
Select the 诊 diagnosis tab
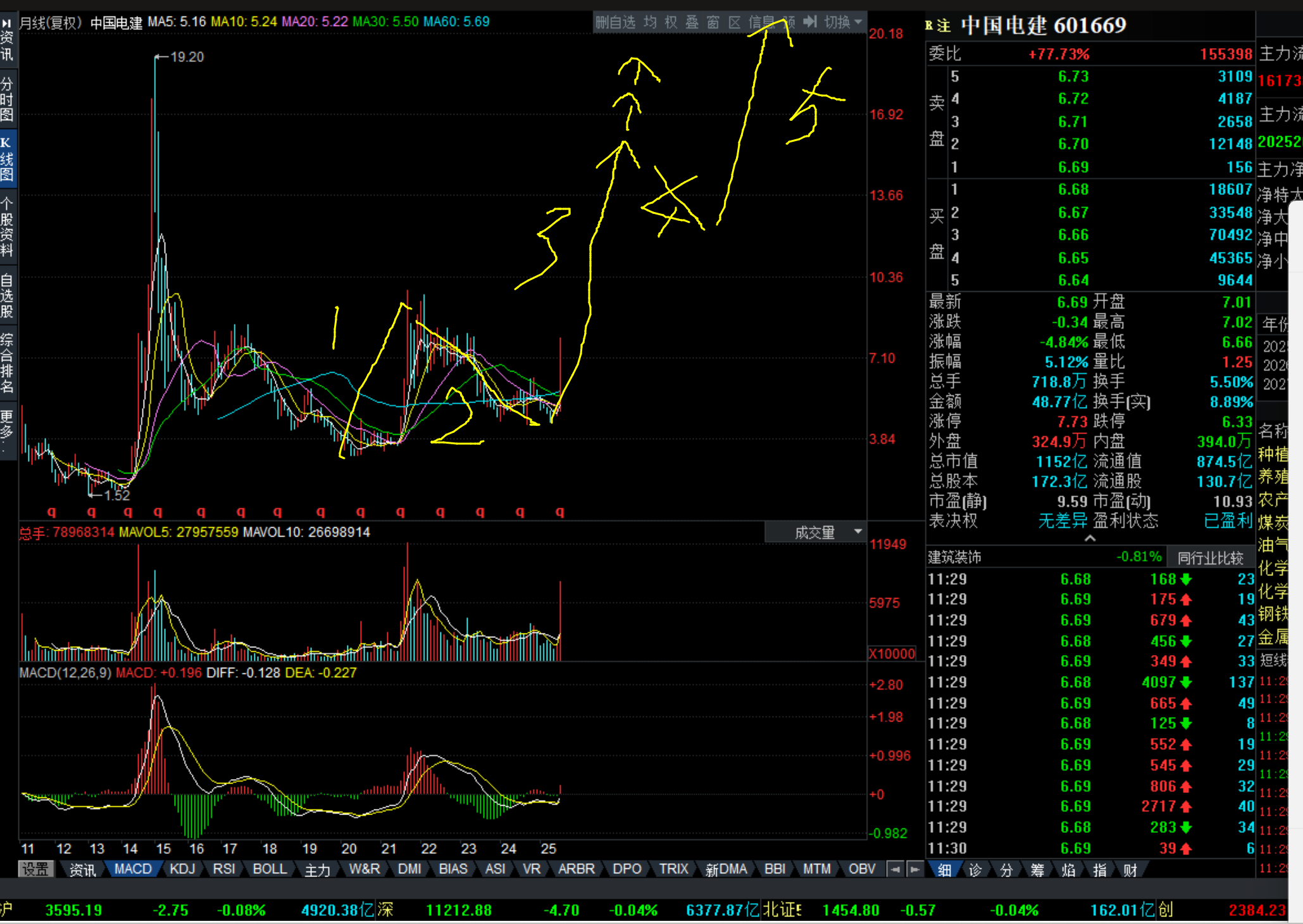[975, 870]
